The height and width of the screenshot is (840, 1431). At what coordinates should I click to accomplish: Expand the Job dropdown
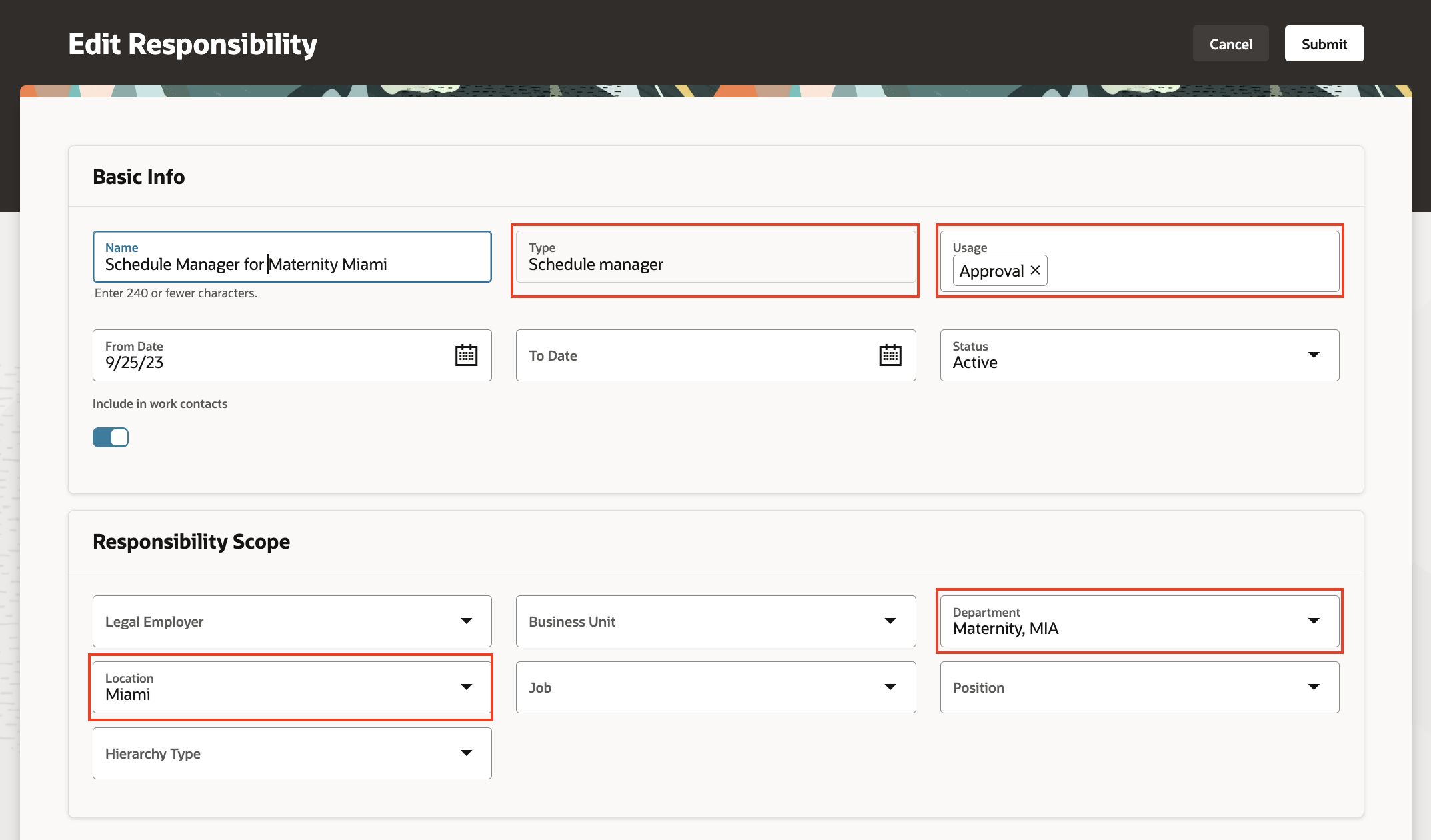(890, 687)
